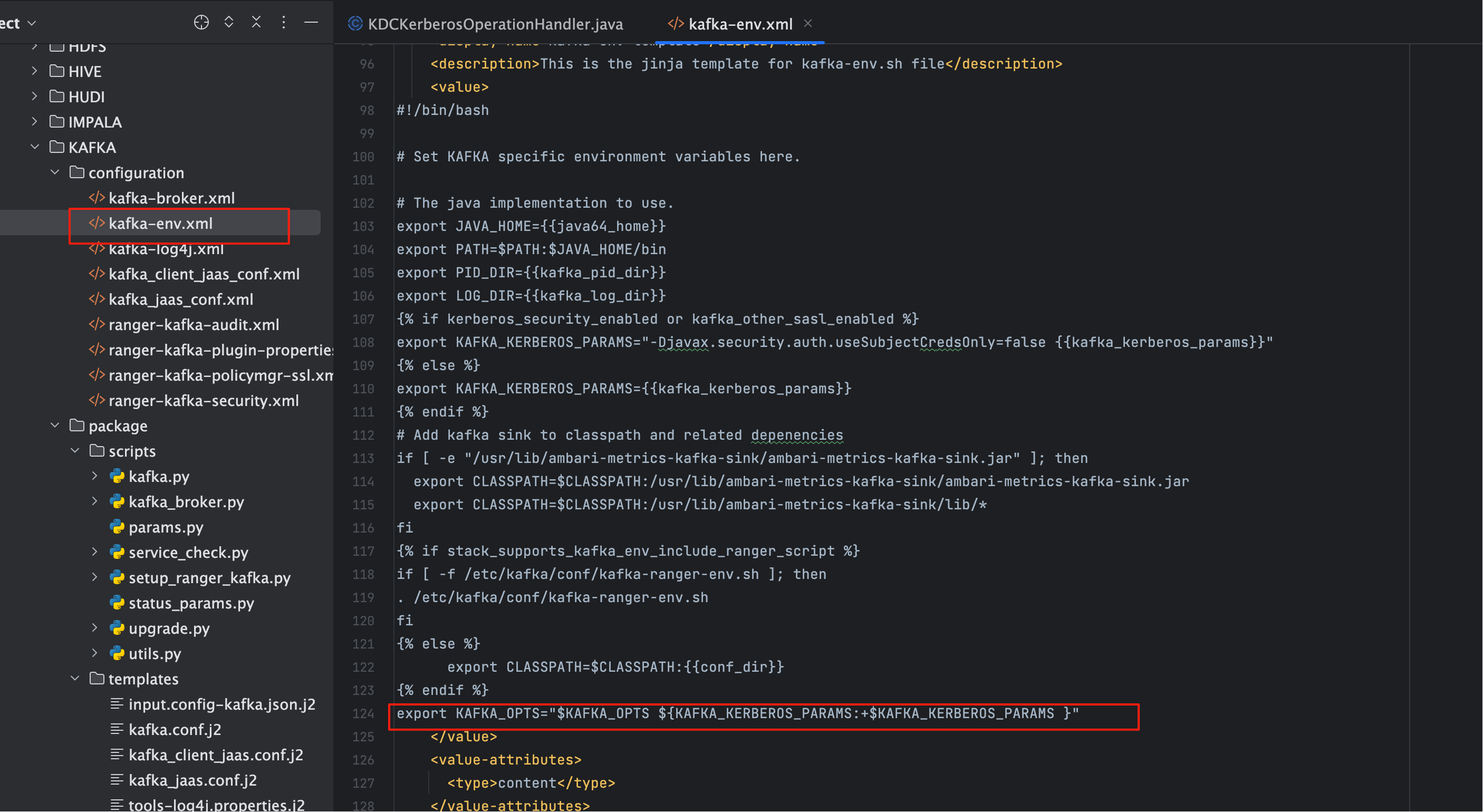Click the collapse all icon in Project panel
This screenshot has width=1483, height=812.
pos(256,23)
